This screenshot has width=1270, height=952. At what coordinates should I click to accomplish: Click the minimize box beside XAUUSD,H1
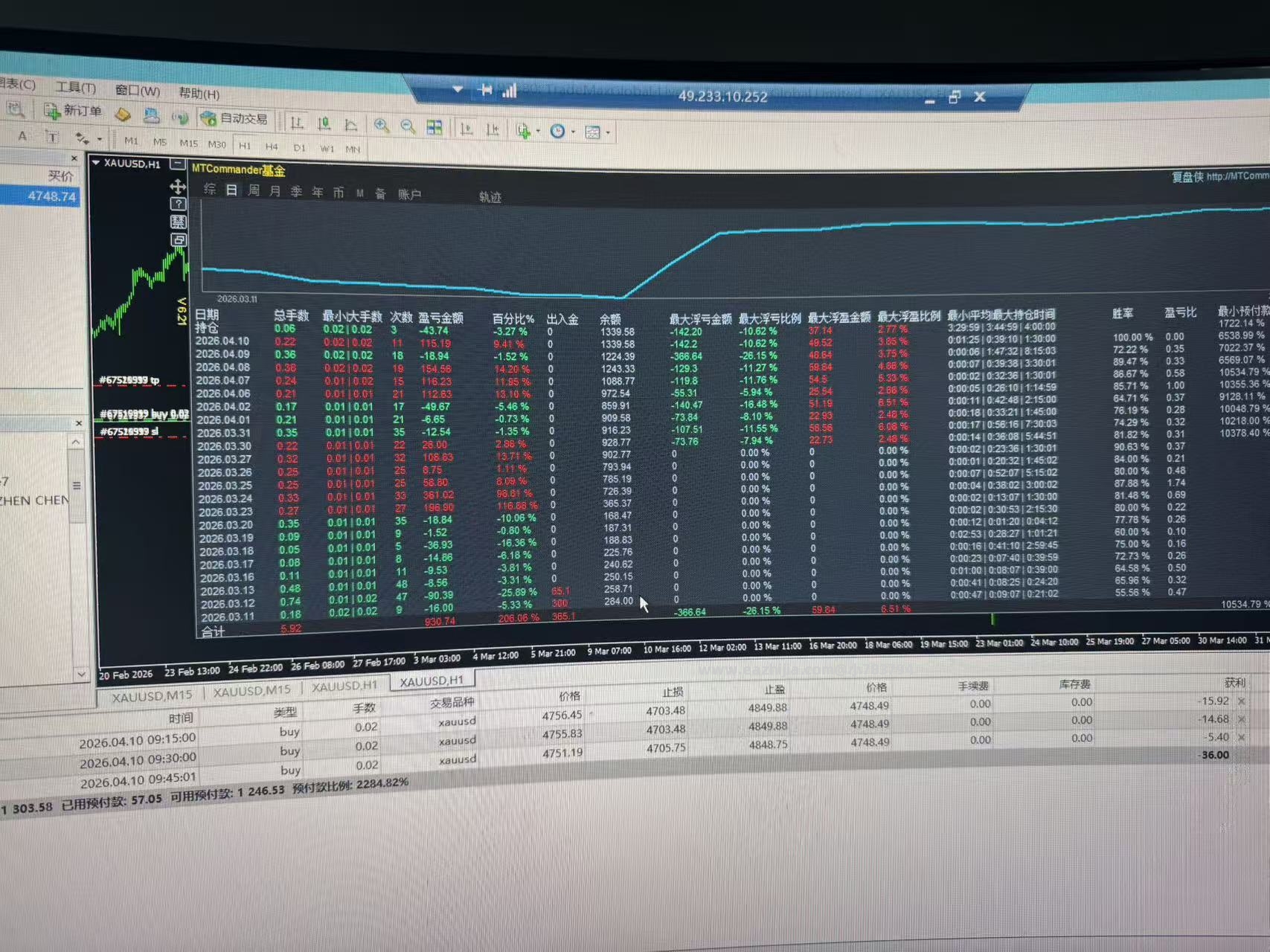coord(178,164)
